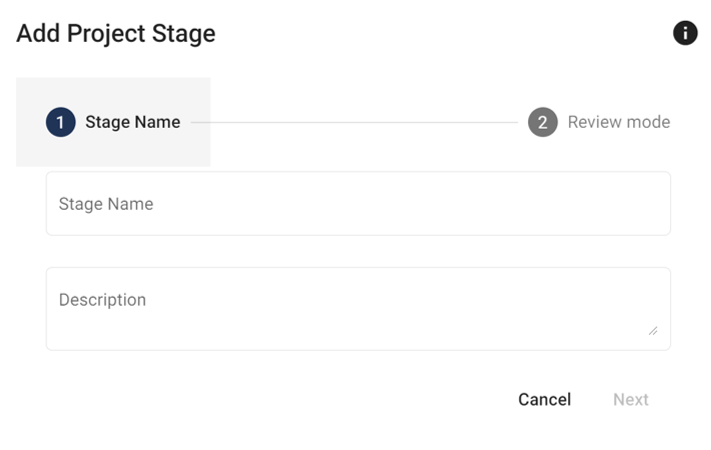Click the Next button
The image size is (711, 450).
click(x=631, y=399)
